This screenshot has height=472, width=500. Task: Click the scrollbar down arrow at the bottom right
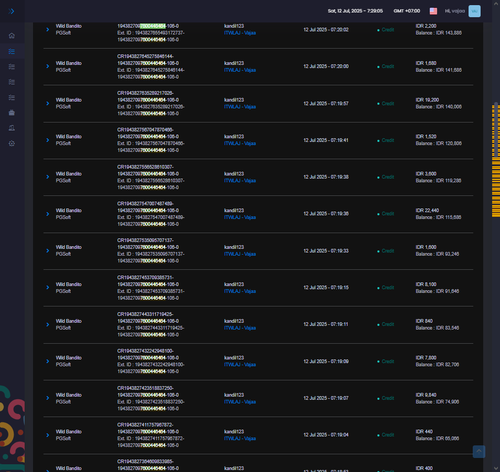pos(496,468)
